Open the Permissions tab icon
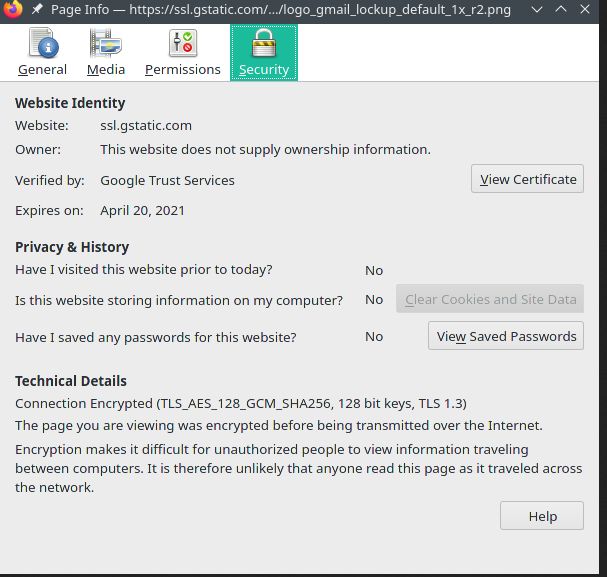 [x=183, y=43]
